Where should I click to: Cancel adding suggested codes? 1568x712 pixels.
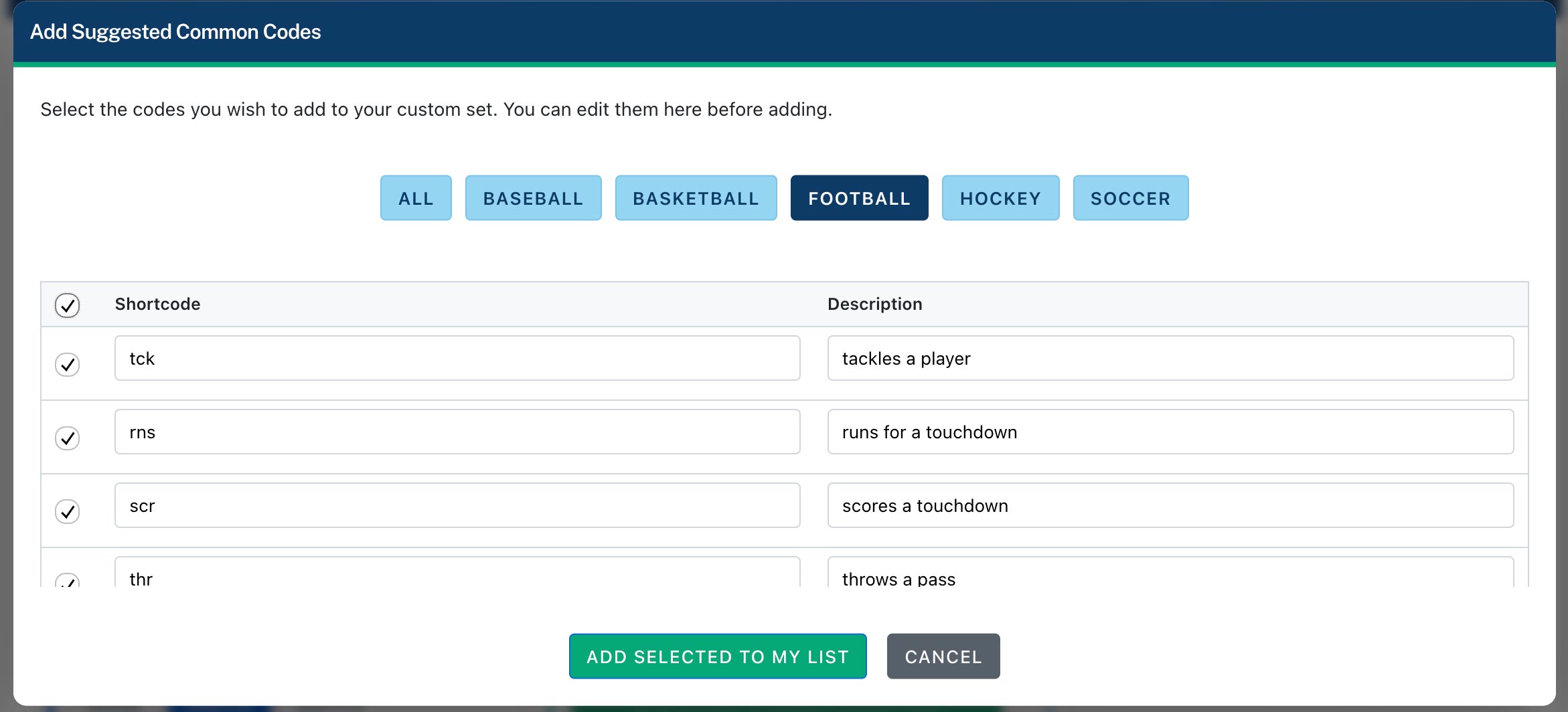pos(943,656)
